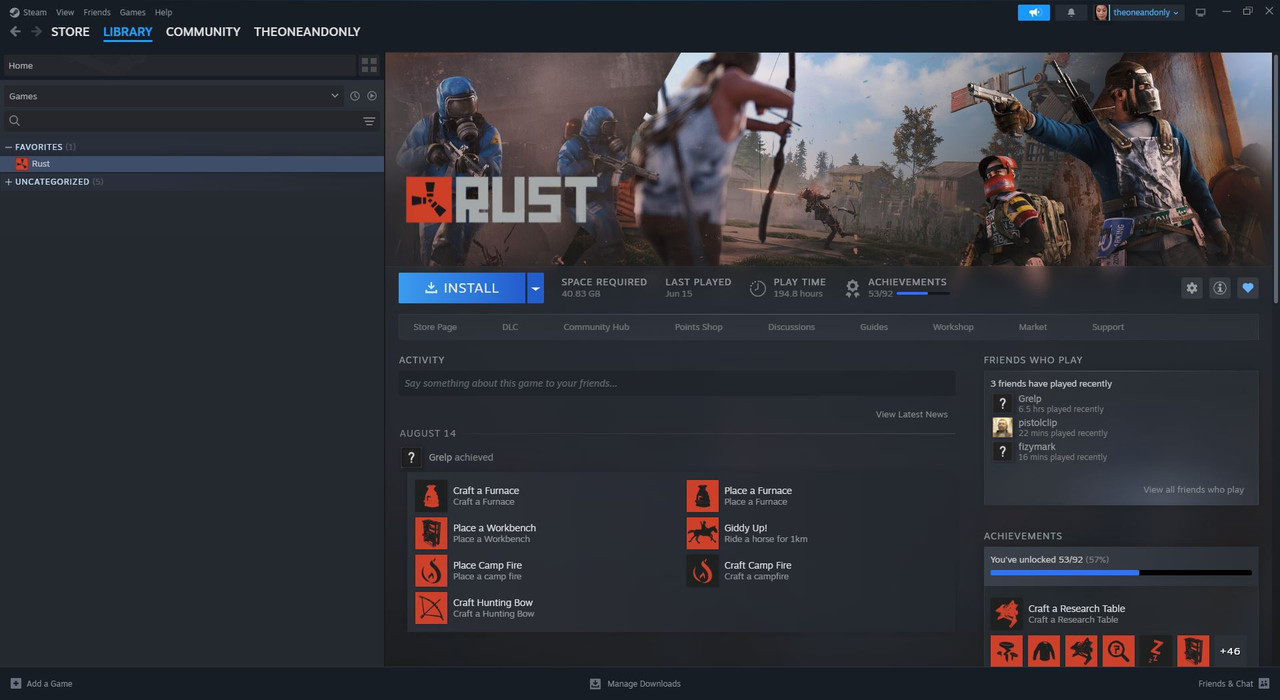The width and height of the screenshot is (1280, 700).
Task: Open the install options dropdown arrow
Action: [x=535, y=288]
